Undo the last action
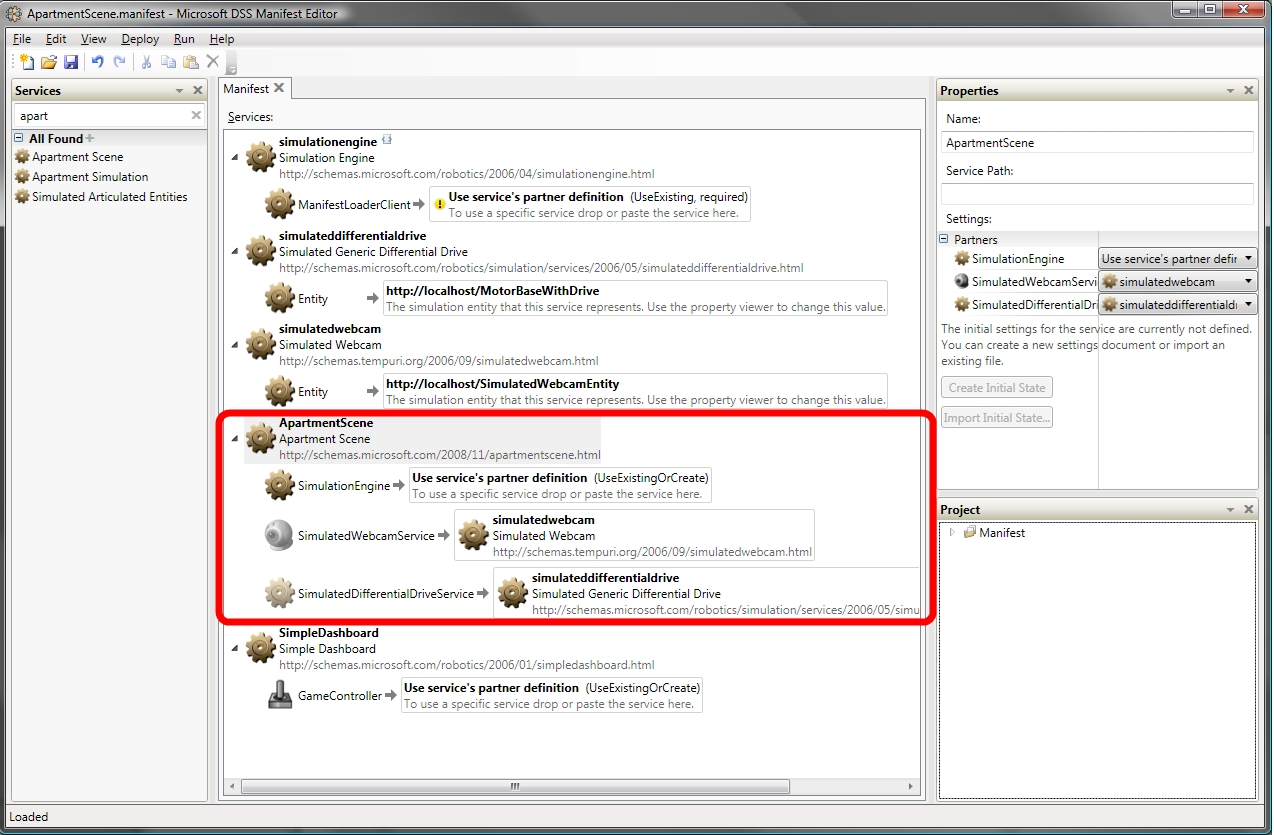The image size is (1274, 835). 98,62
